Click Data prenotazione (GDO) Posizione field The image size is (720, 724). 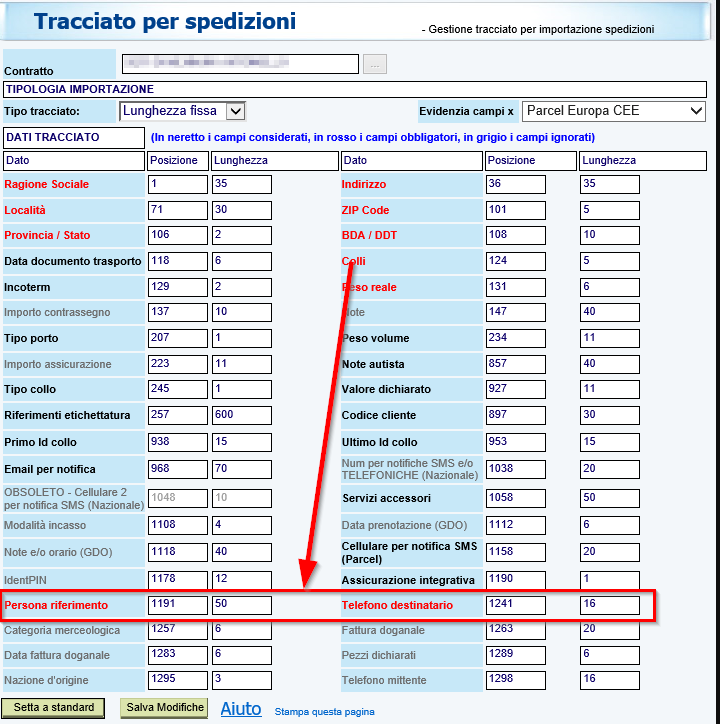point(515,525)
